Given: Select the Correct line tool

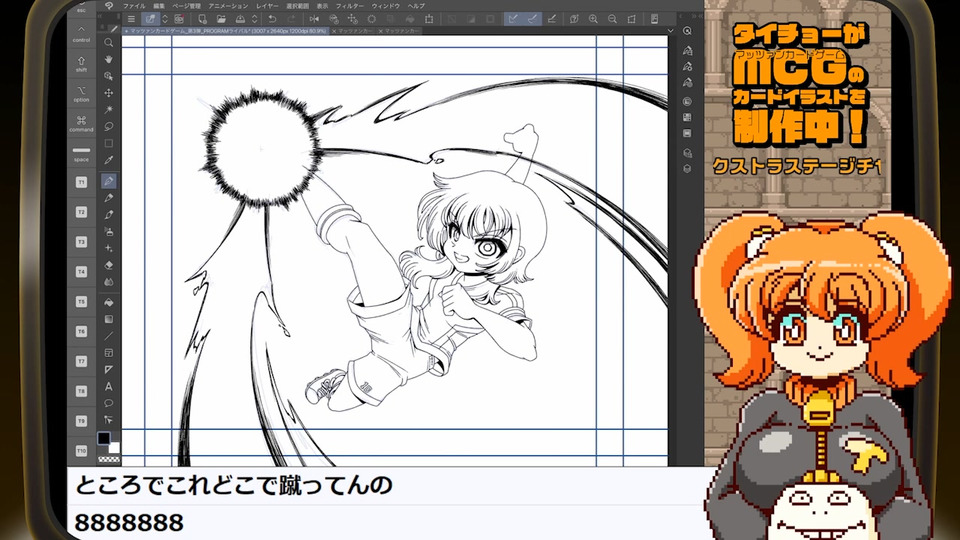Looking at the screenshot, I should (108, 419).
